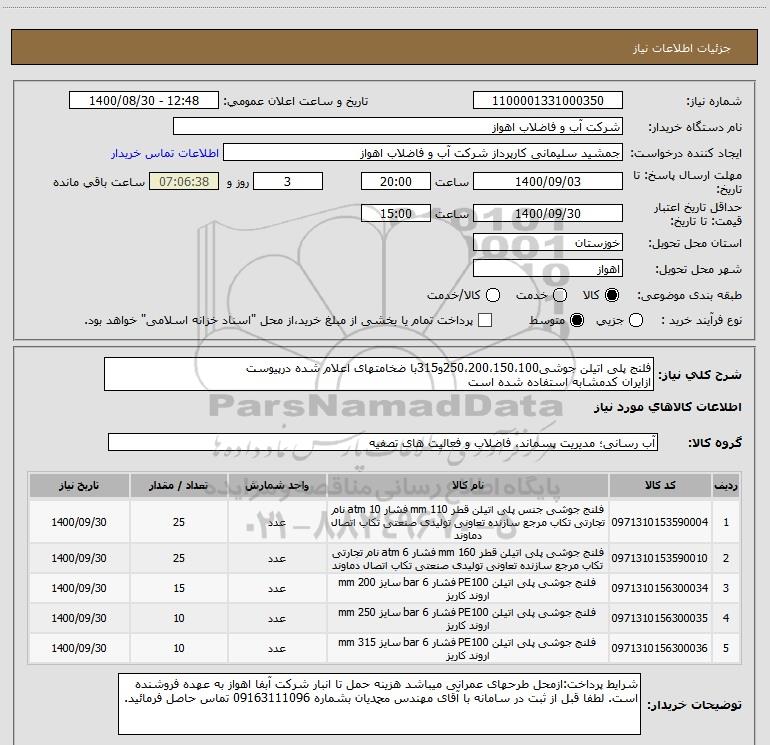Click the item name with سایز 200 mm
Screen dimensions: 770x745
pyautogui.click(x=468, y=589)
